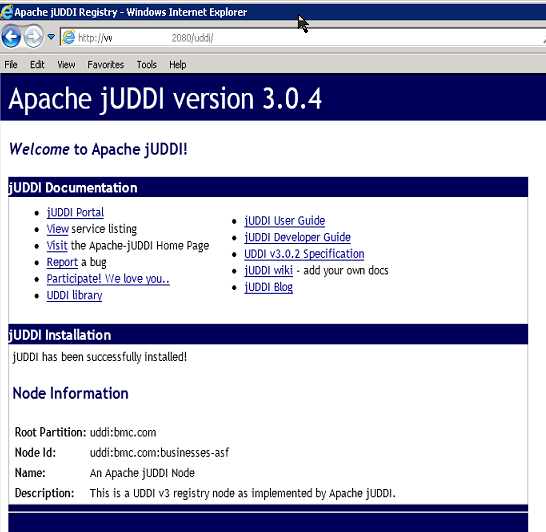Open the jUDDI Blog link
This screenshot has height=532, width=546.
pos(268,287)
